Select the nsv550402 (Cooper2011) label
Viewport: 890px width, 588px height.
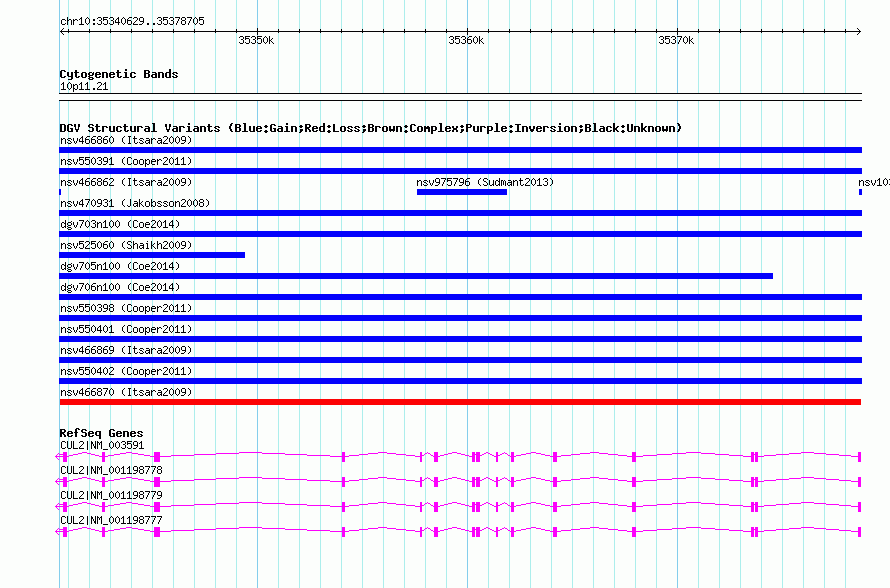pos(126,371)
